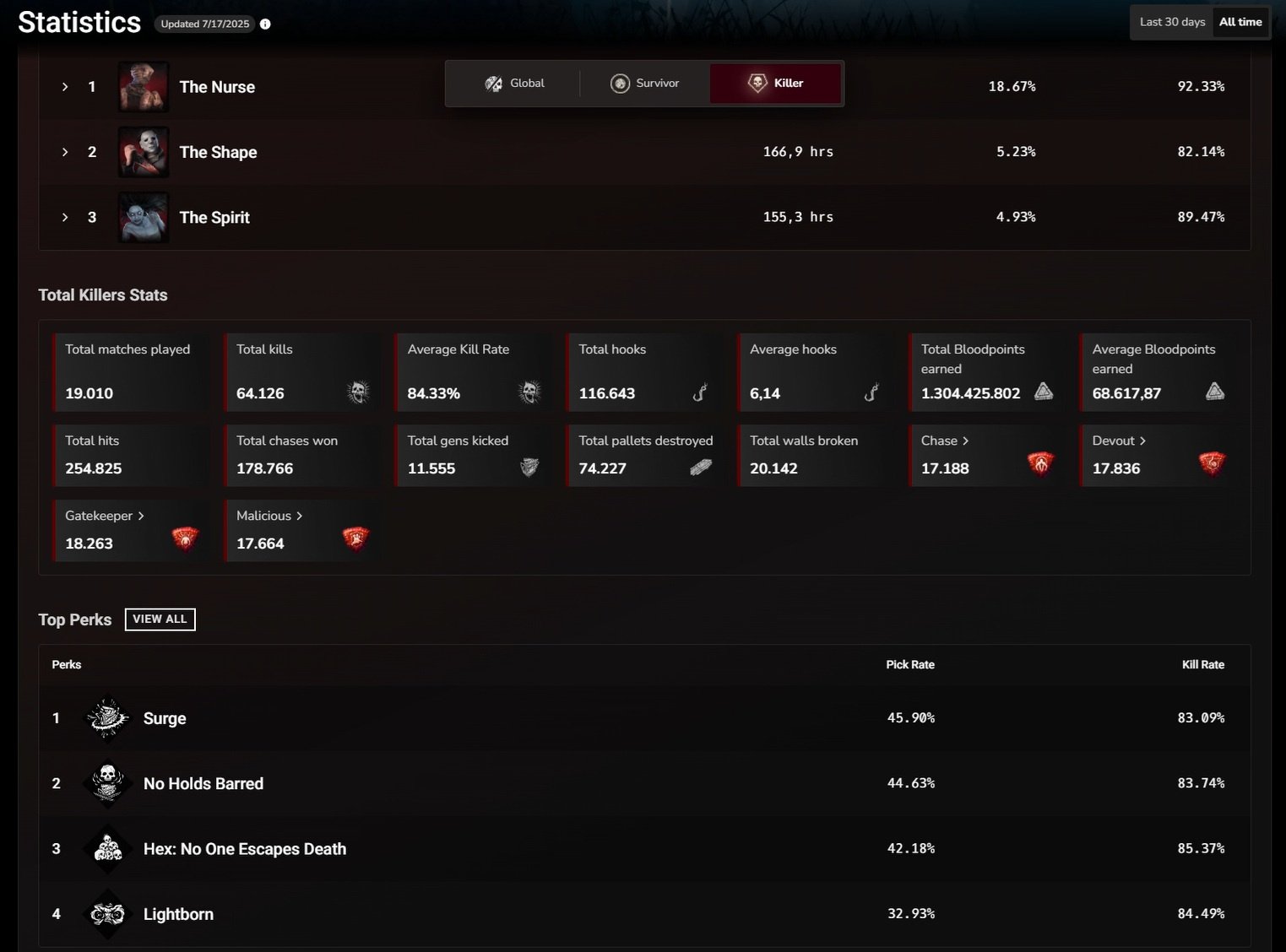Click The Nurse portrait thumbnail
1286x952 pixels.
click(144, 87)
